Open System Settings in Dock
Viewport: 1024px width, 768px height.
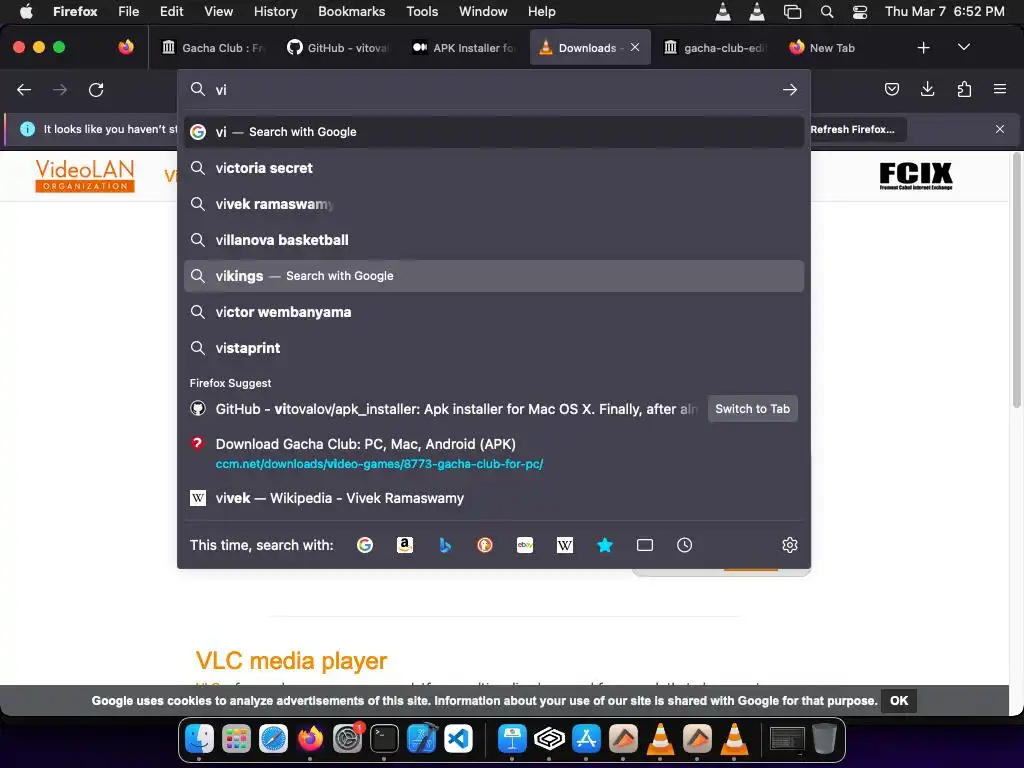point(347,739)
